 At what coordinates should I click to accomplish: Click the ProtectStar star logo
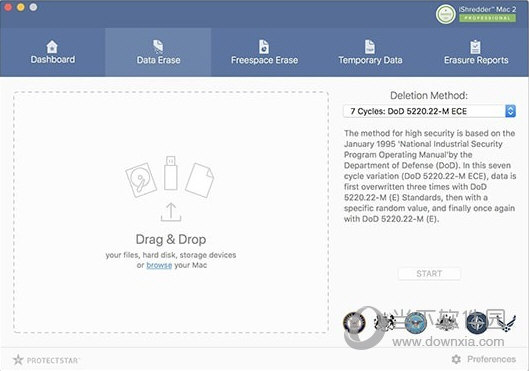click(18, 360)
